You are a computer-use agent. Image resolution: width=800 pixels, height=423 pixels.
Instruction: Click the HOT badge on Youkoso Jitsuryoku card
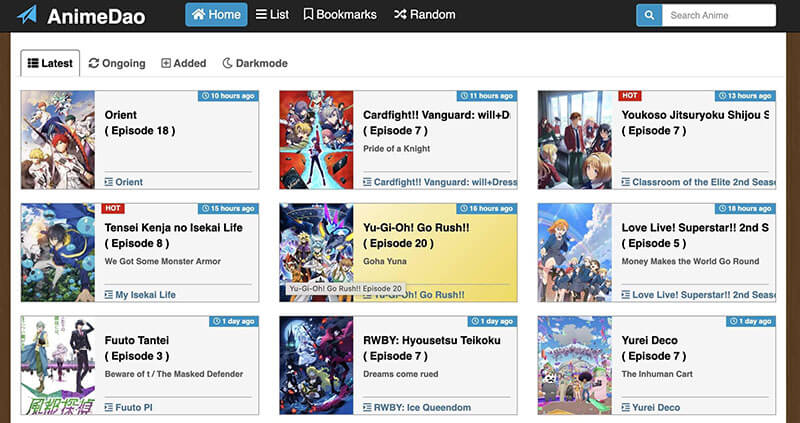coord(630,95)
